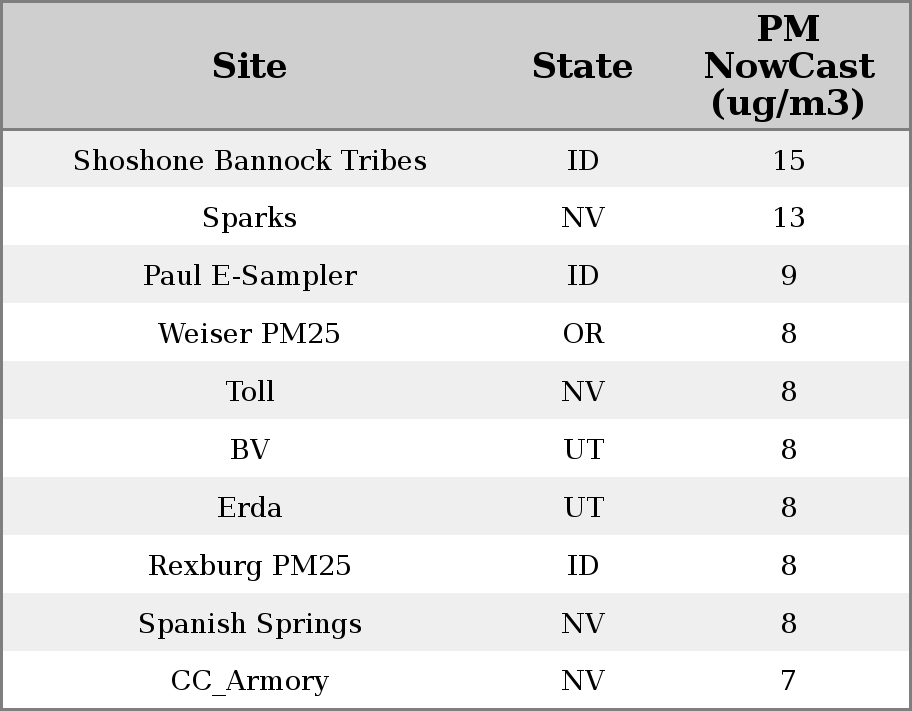912x711 pixels.
Task: Select the Shoshone Bannock Tribes site
Action: (x=249, y=161)
